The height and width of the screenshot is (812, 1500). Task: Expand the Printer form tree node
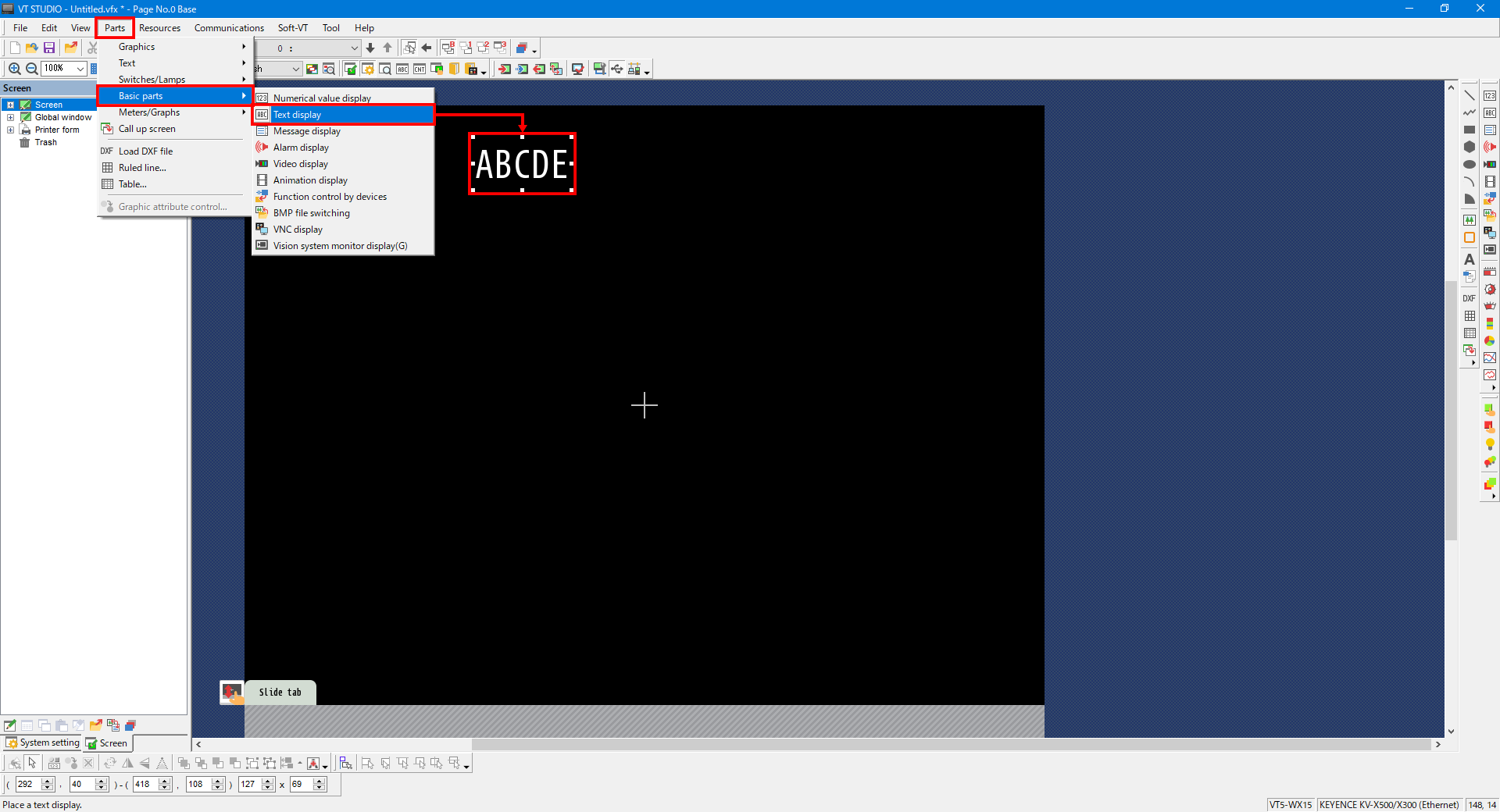point(11,130)
